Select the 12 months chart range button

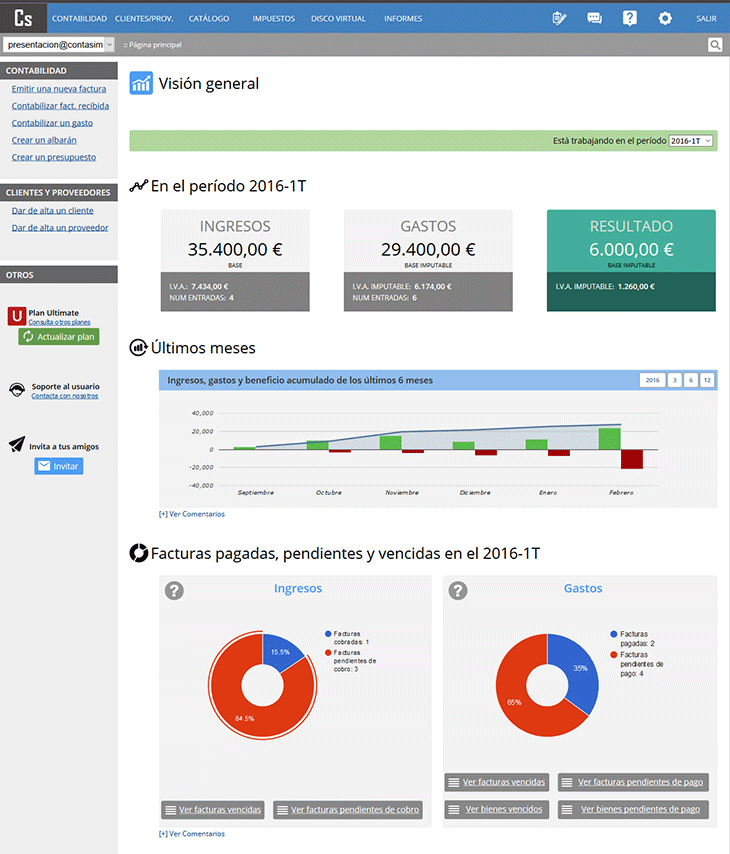tap(707, 380)
